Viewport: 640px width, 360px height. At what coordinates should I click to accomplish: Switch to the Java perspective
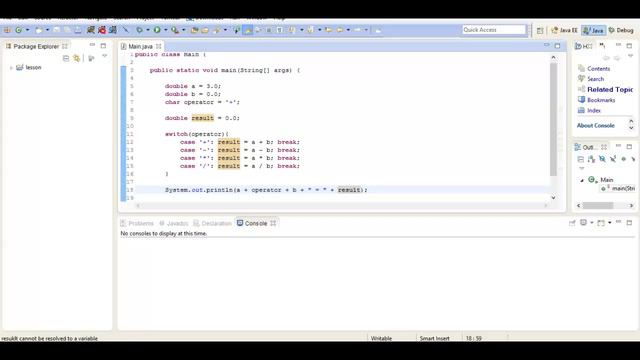(593, 30)
